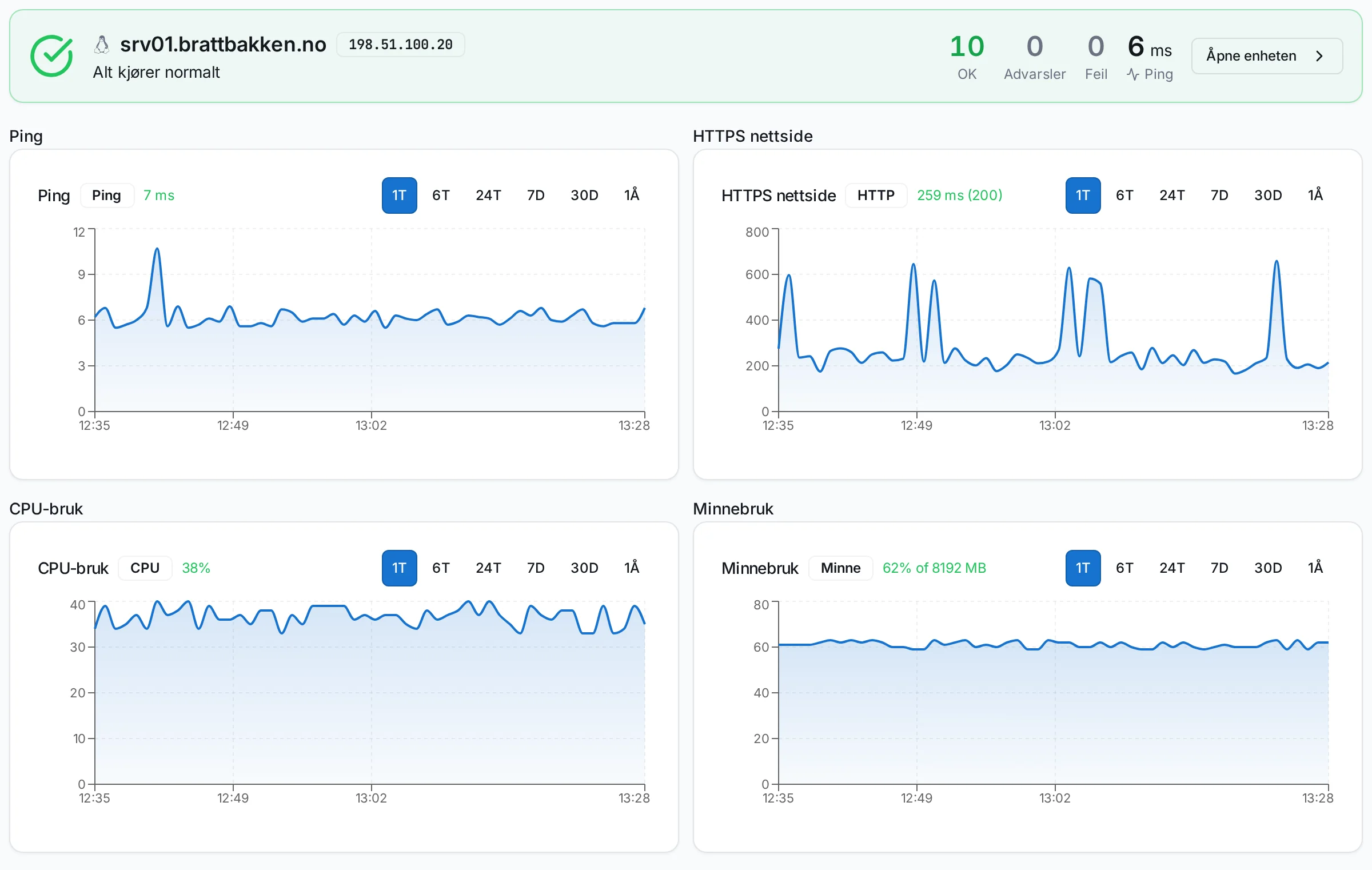The height and width of the screenshot is (870, 1372).
Task: Open the Åpne enheten button
Action: coord(1267,56)
